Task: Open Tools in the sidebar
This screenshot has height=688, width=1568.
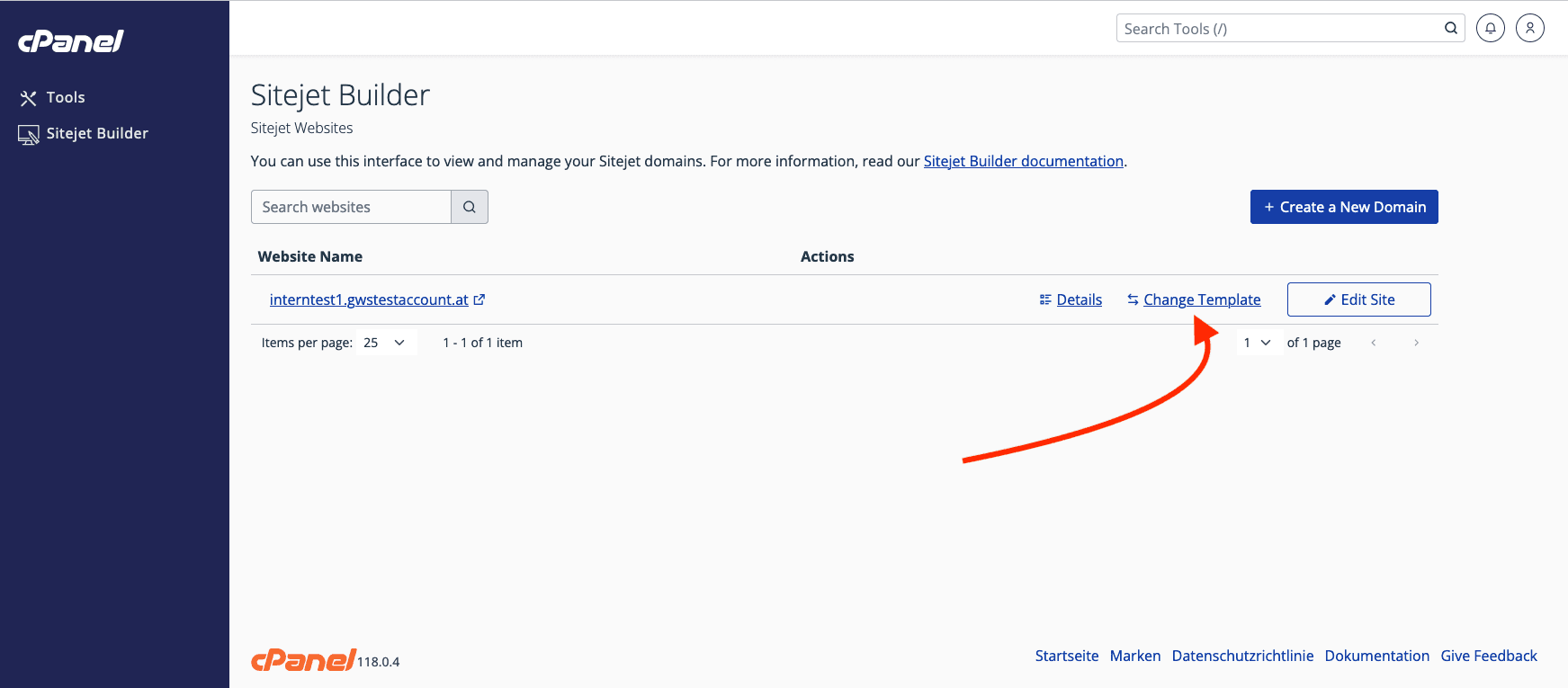Action: click(65, 97)
